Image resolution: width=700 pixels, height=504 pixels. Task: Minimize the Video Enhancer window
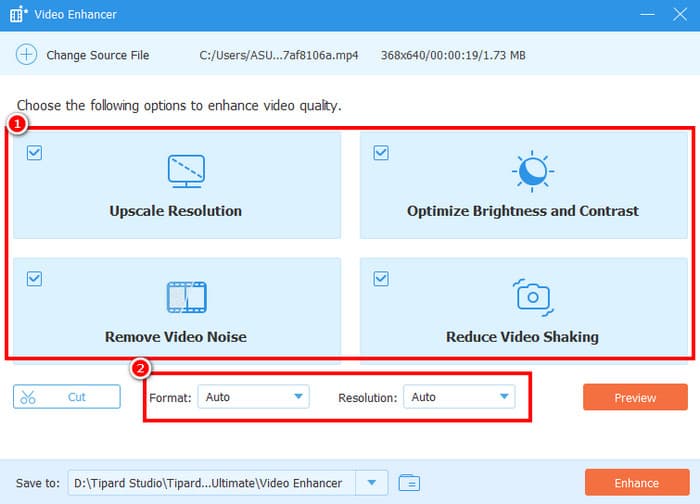647,16
